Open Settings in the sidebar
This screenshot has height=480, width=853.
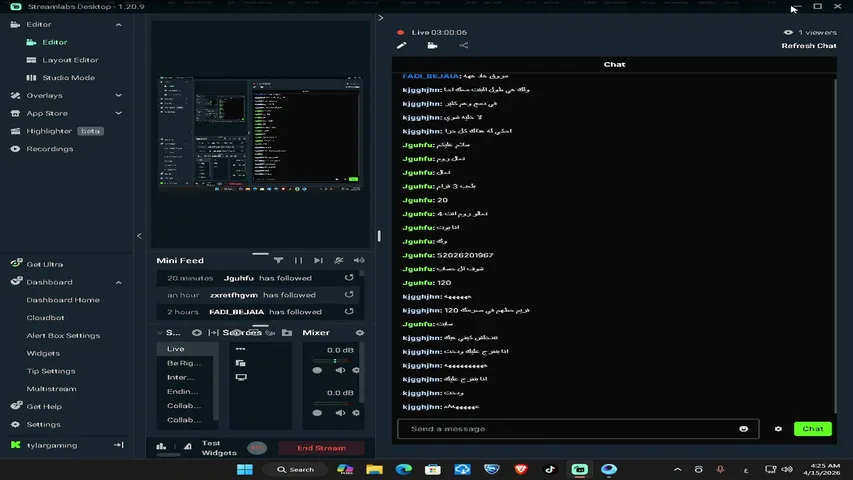pos(44,424)
